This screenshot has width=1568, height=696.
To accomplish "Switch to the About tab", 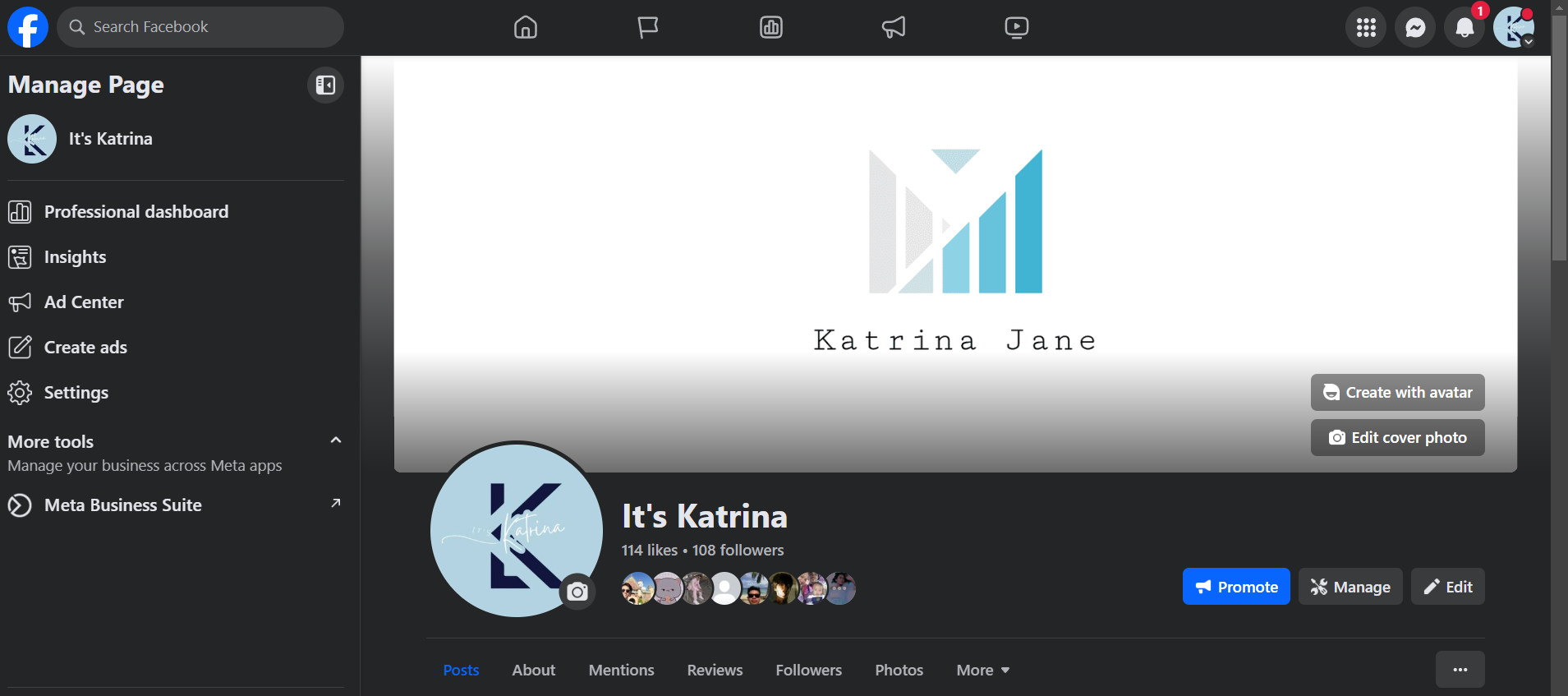I will tap(534, 671).
